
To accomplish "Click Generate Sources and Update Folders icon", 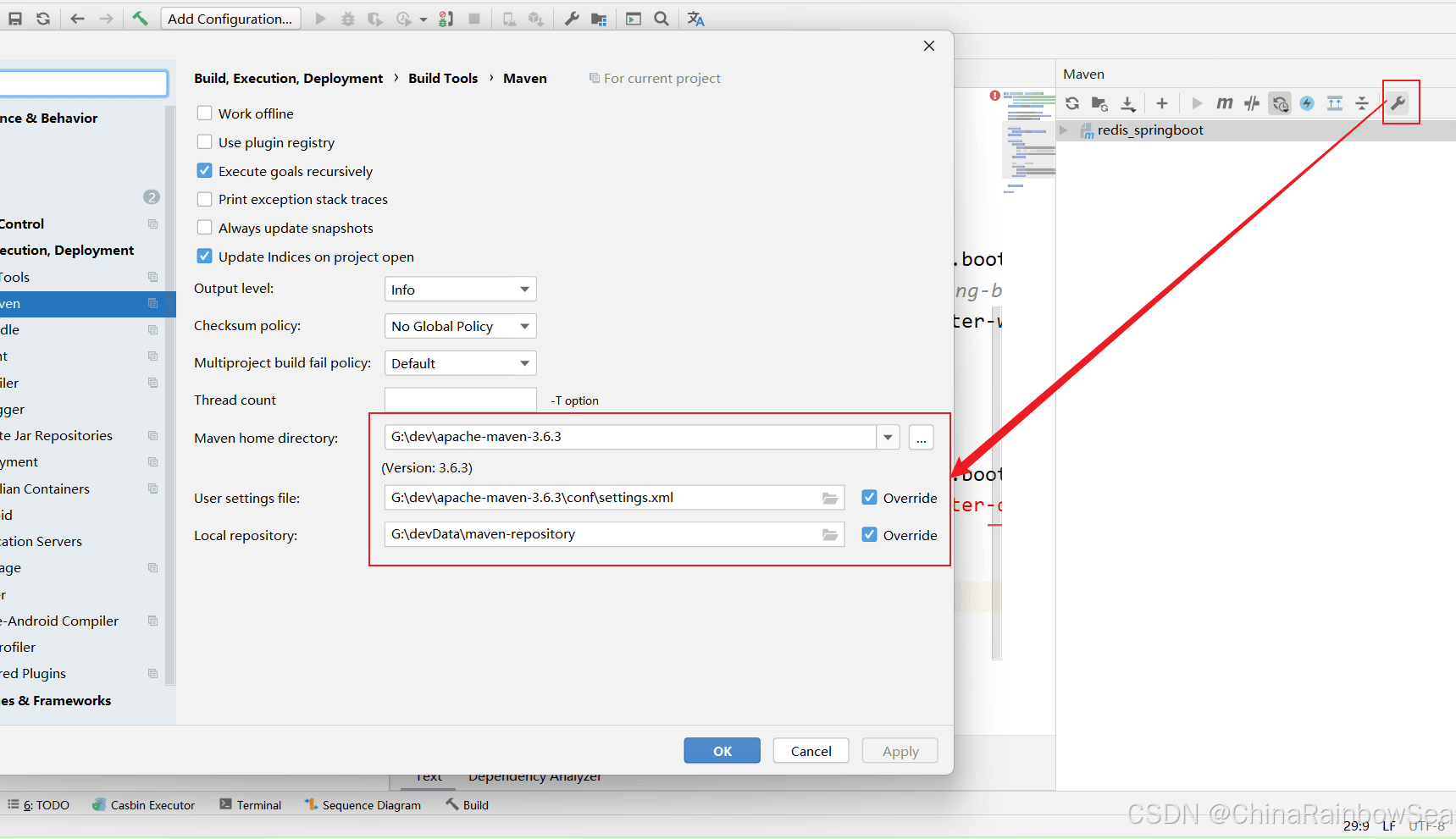I will pos(1099,103).
